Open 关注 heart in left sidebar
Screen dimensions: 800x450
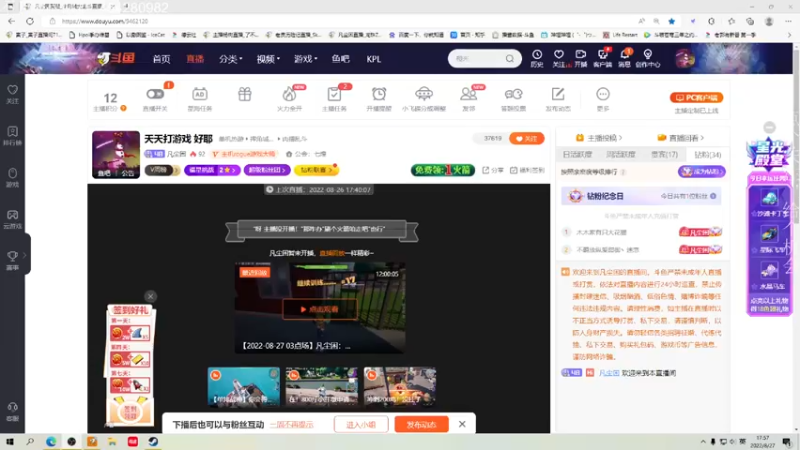pos(12,94)
